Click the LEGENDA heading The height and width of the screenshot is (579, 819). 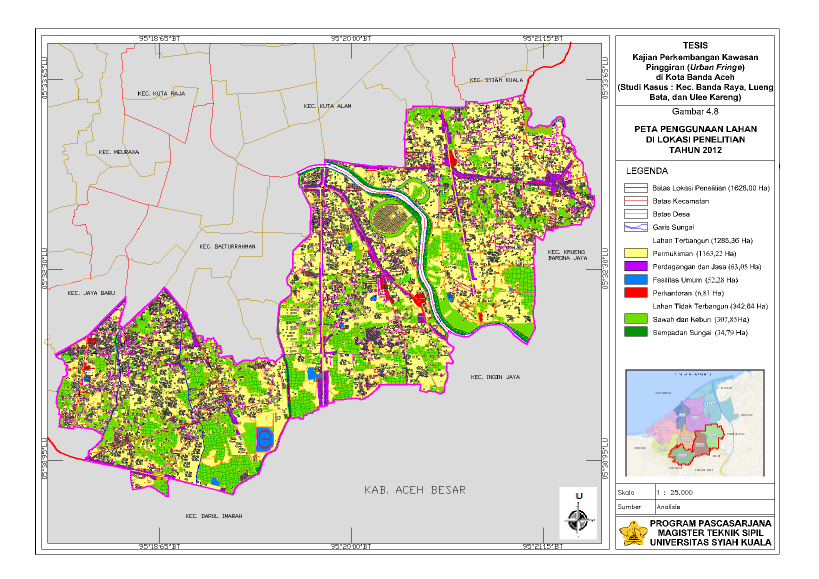647,171
